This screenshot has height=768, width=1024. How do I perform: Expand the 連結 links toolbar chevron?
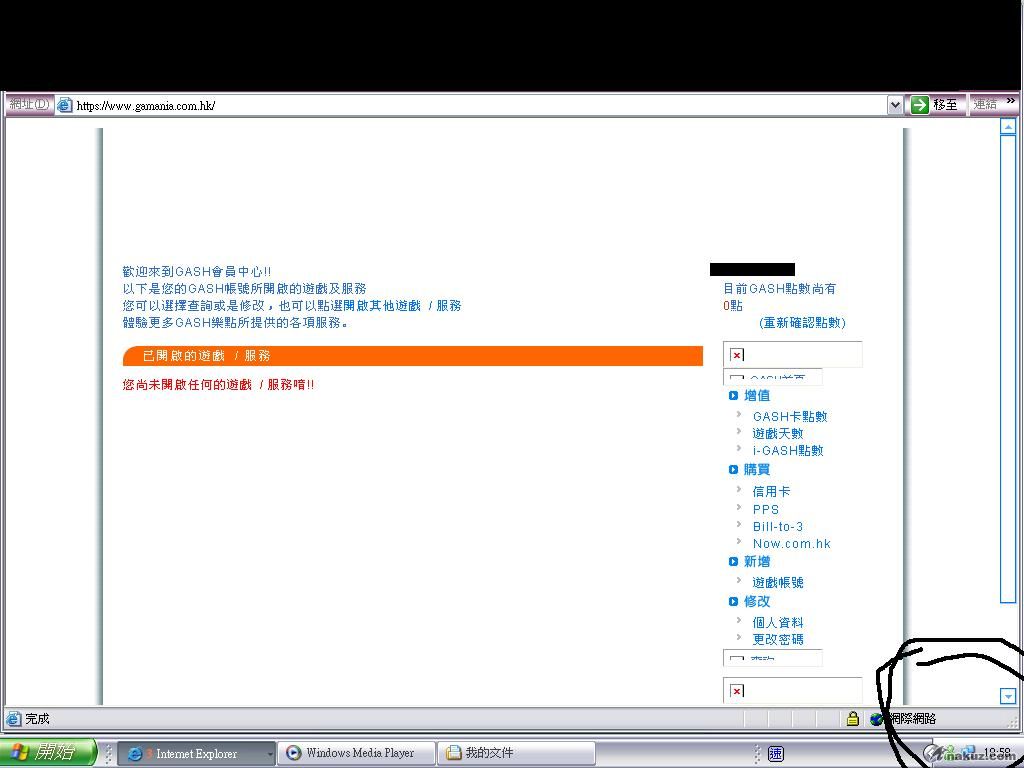[1011, 101]
